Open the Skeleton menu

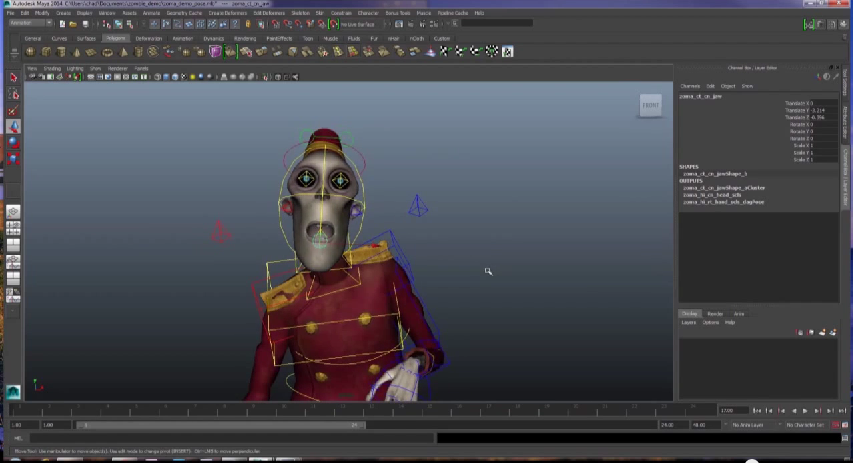click(x=299, y=13)
